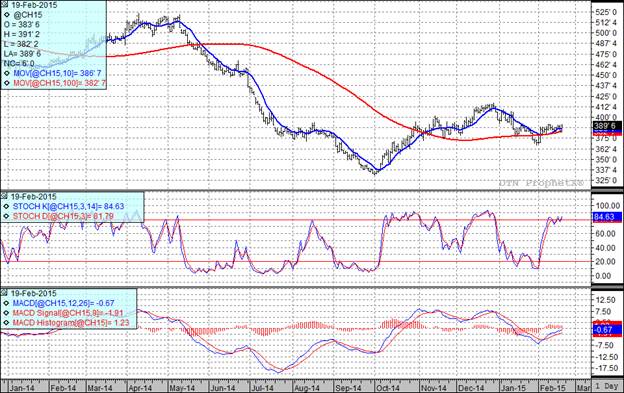This screenshot has height=393, width=624.
Task: Click the marker beside MOV[@CH15,10]
Action: pyautogui.click(x=7, y=74)
